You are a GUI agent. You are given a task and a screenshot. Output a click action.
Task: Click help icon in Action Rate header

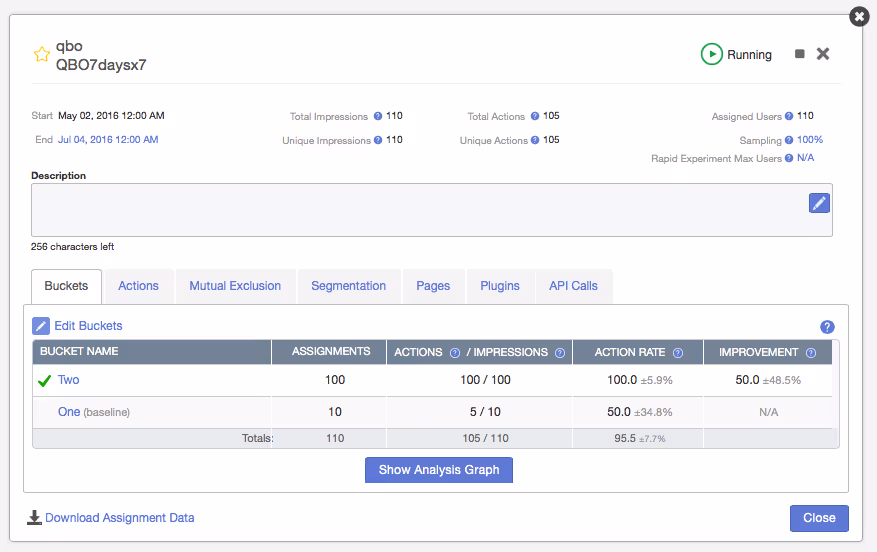678,353
